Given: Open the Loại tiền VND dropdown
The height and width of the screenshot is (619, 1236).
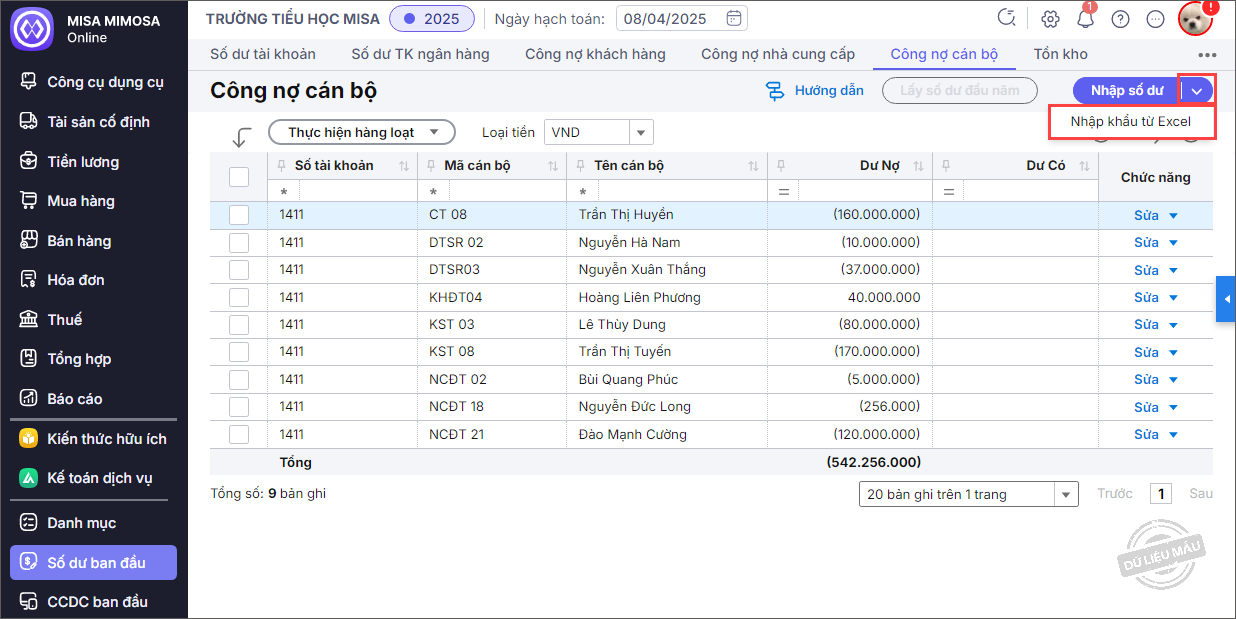Looking at the screenshot, I should click(641, 132).
